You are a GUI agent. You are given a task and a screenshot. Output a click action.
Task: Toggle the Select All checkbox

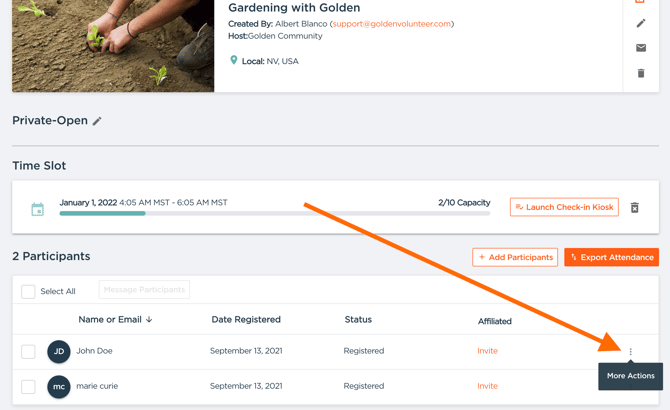(28, 291)
